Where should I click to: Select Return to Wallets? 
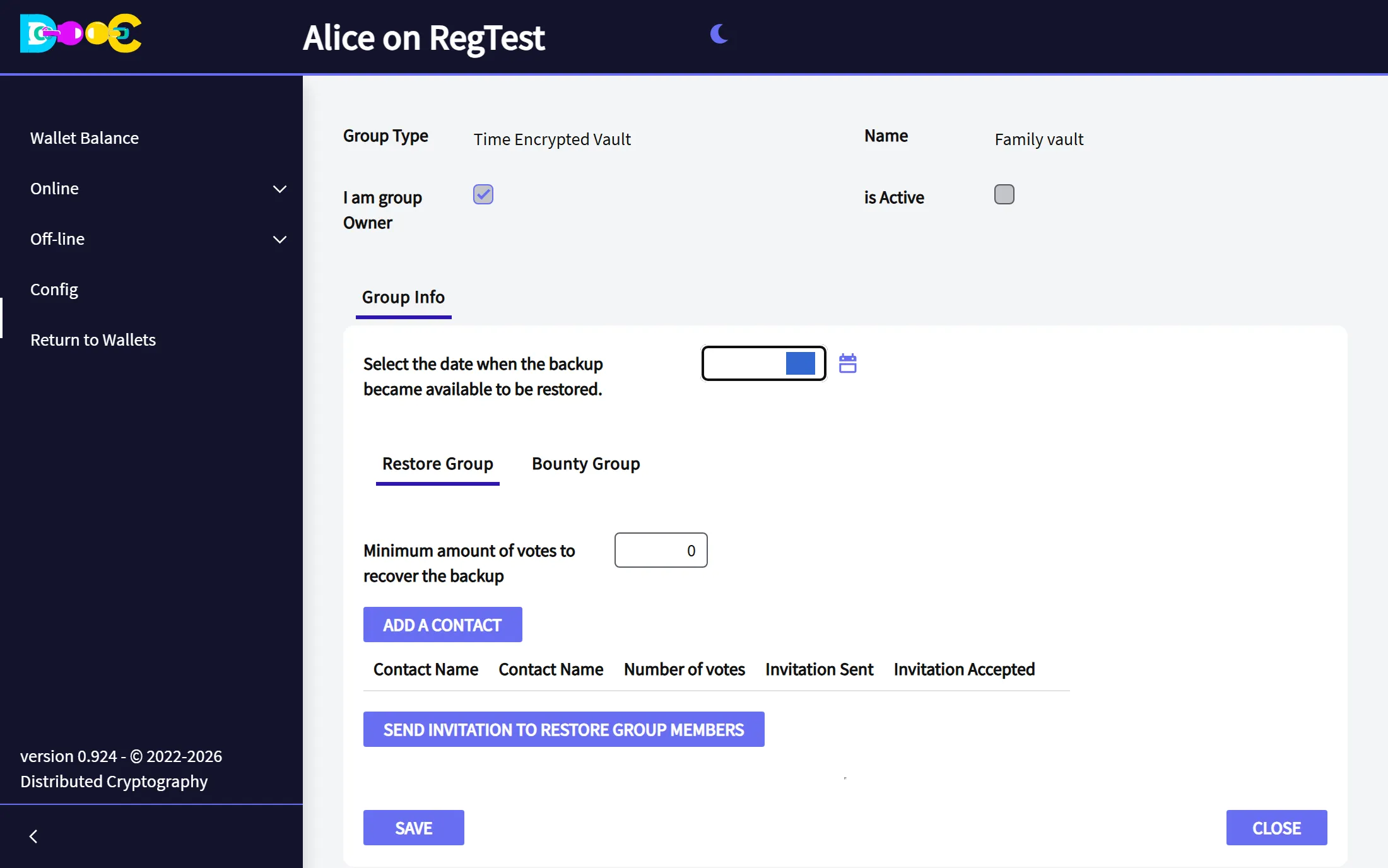pos(93,340)
